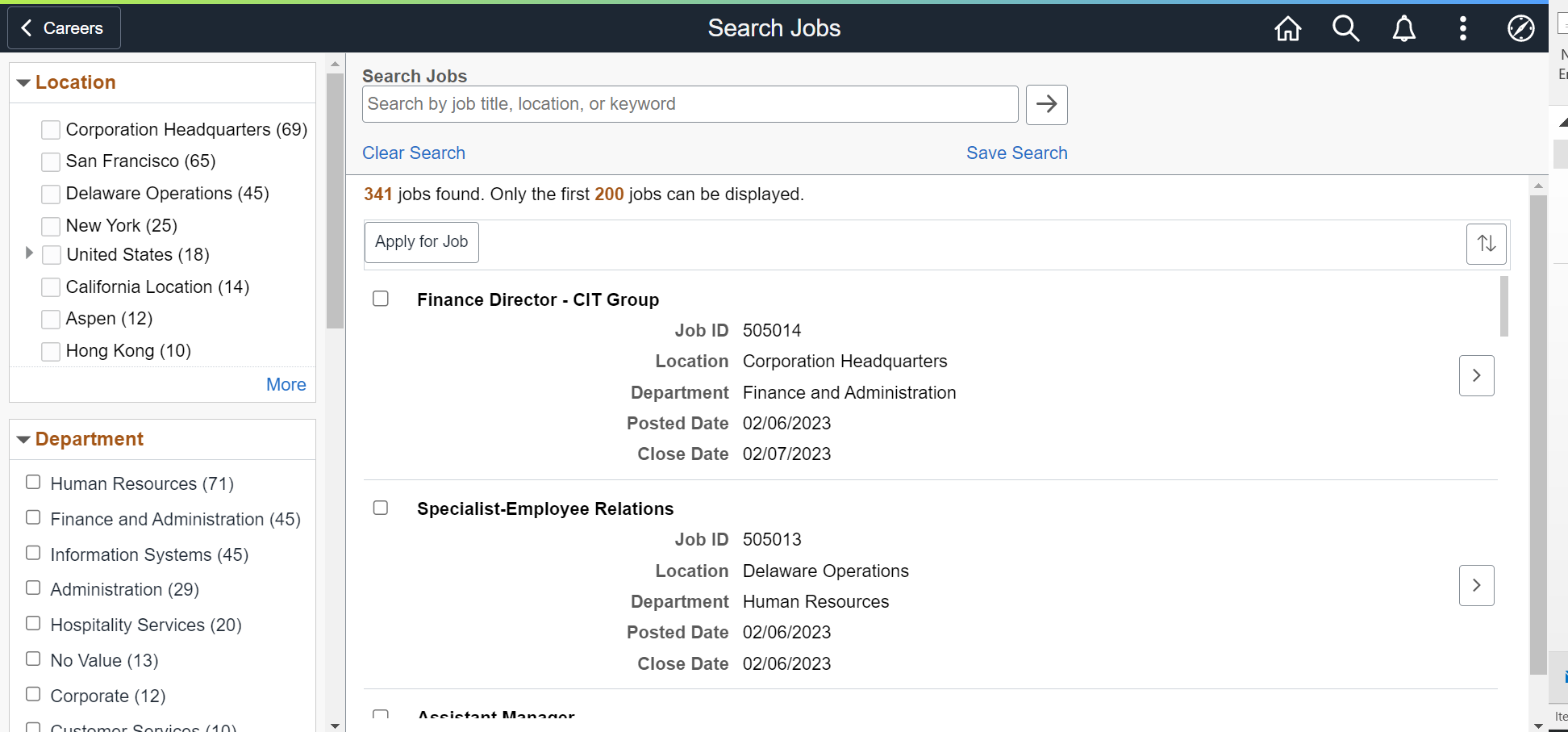Collapse the Department filter section

pyautogui.click(x=23, y=440)
